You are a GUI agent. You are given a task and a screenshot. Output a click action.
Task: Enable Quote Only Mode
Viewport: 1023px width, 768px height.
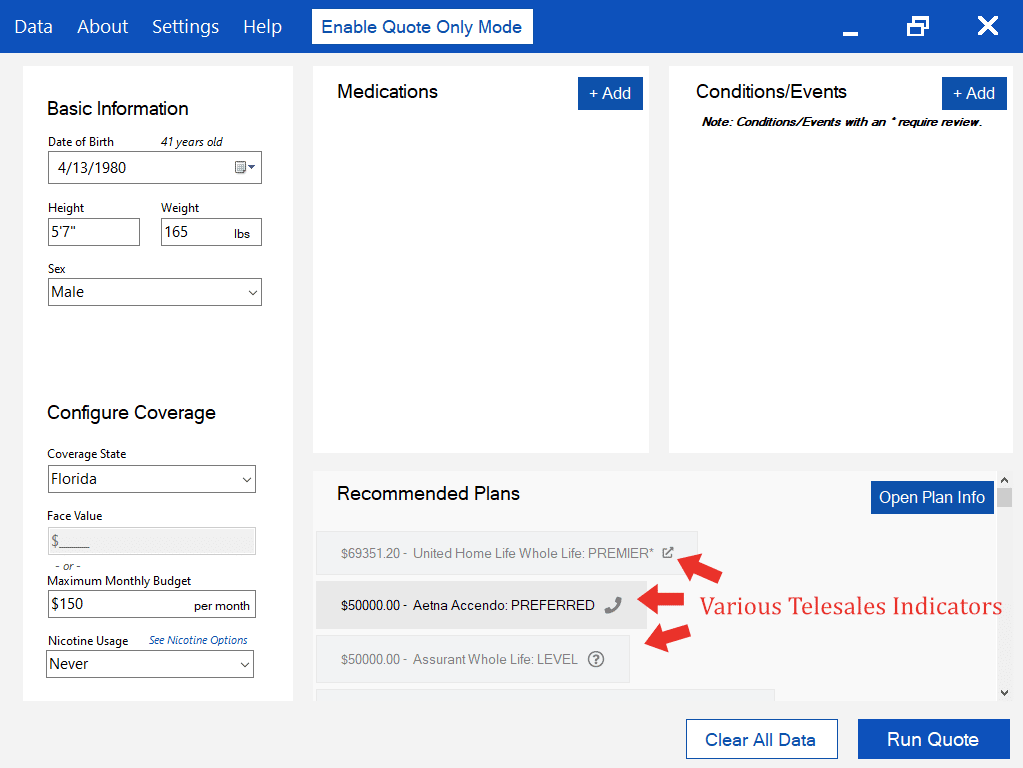click(421, 27)
